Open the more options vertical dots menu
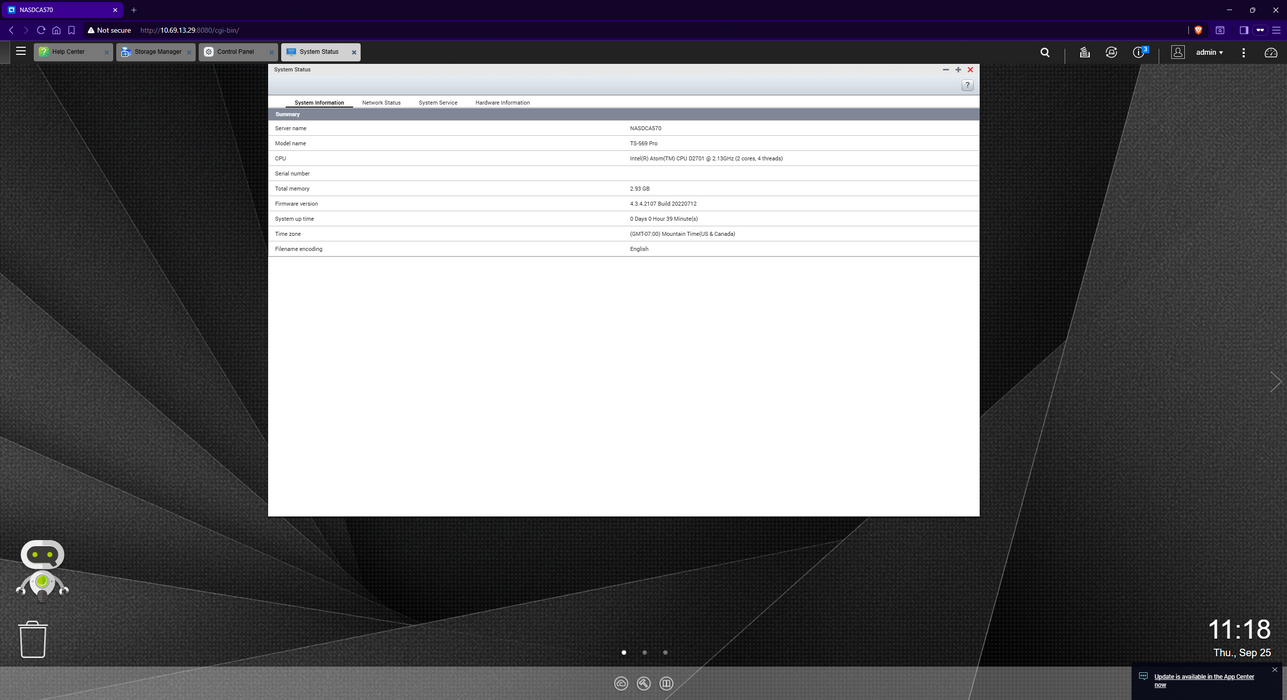 pyautogui.click(x=1244, y=52)
